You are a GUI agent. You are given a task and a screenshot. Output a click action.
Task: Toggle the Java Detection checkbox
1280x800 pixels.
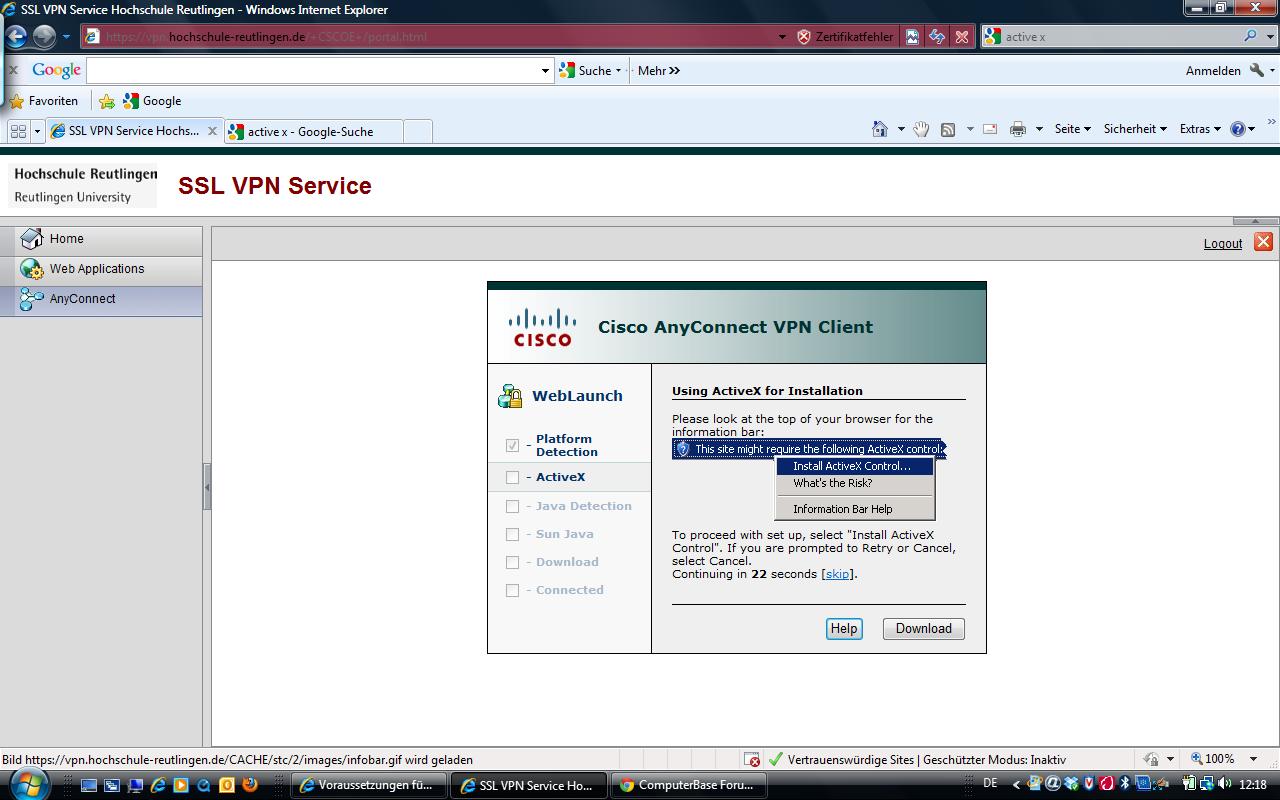[512, 506]
